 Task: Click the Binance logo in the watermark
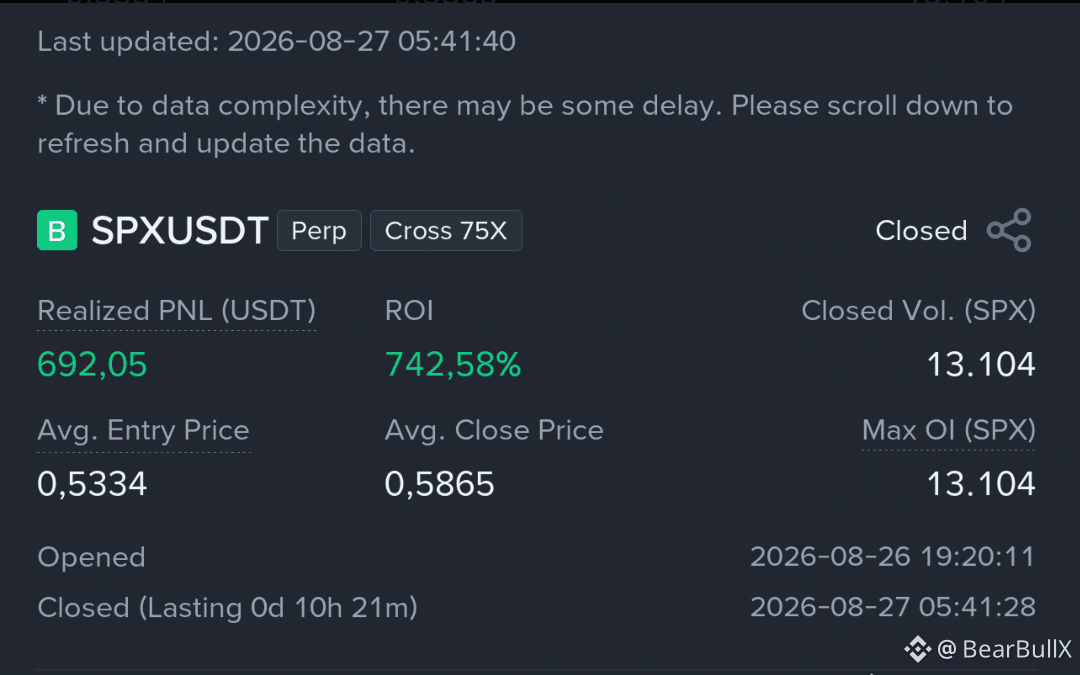point(917,649)
